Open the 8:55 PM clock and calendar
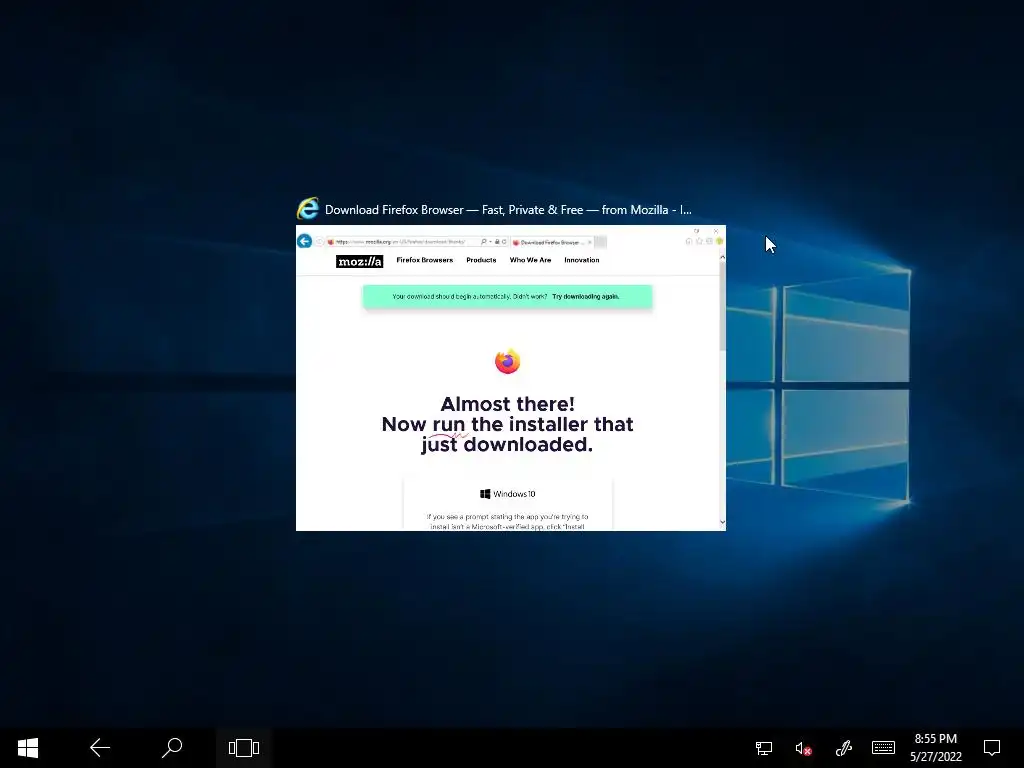The image size is (1024, 768). 936,748
